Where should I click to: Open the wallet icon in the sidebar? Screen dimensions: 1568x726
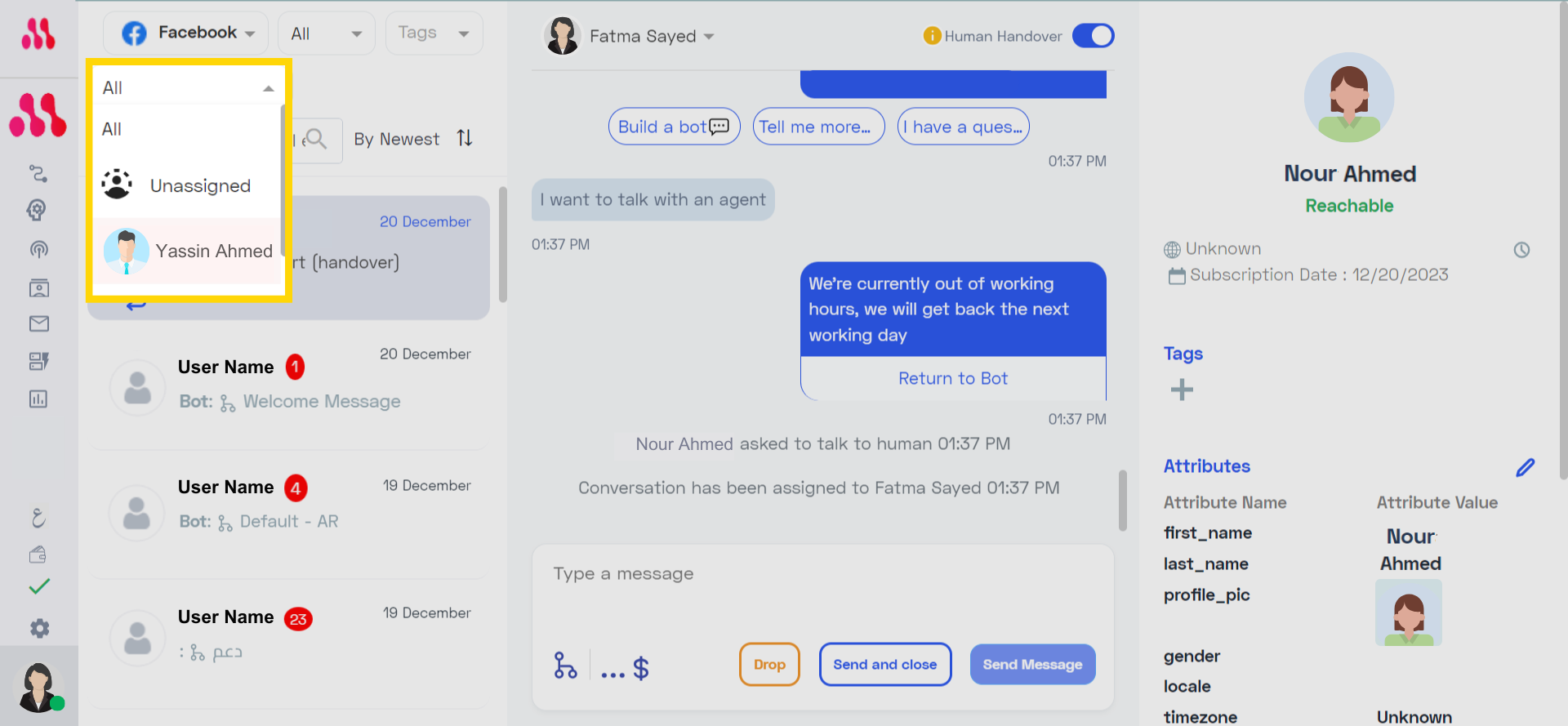tap(38, 555)
